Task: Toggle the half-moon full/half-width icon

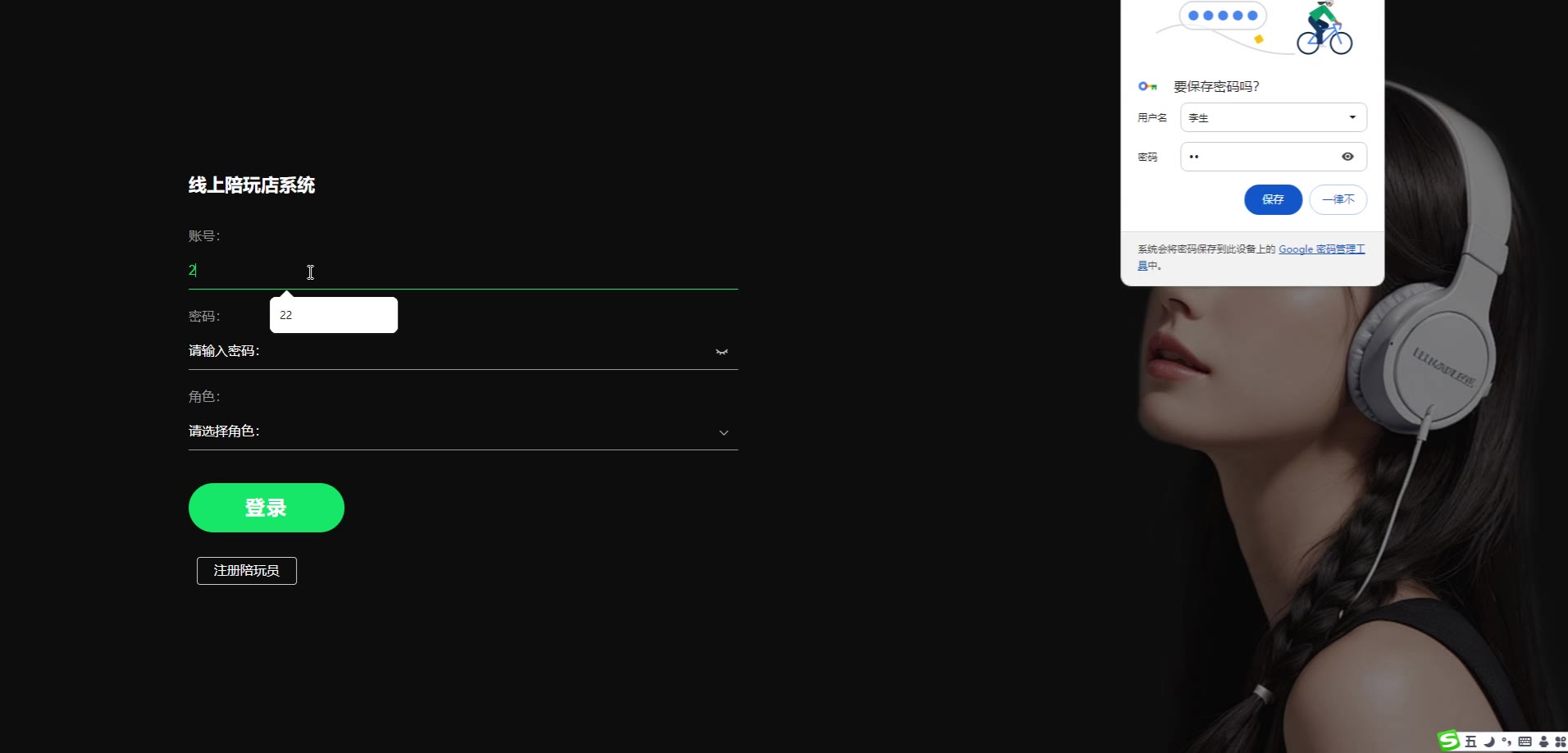Action: click(1488, 742)
